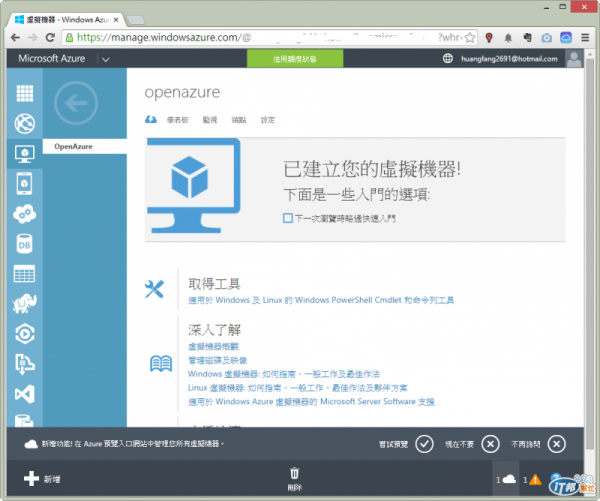Open the Linux virtual machines how-to link
600x501 pixels.
point(297,388)
